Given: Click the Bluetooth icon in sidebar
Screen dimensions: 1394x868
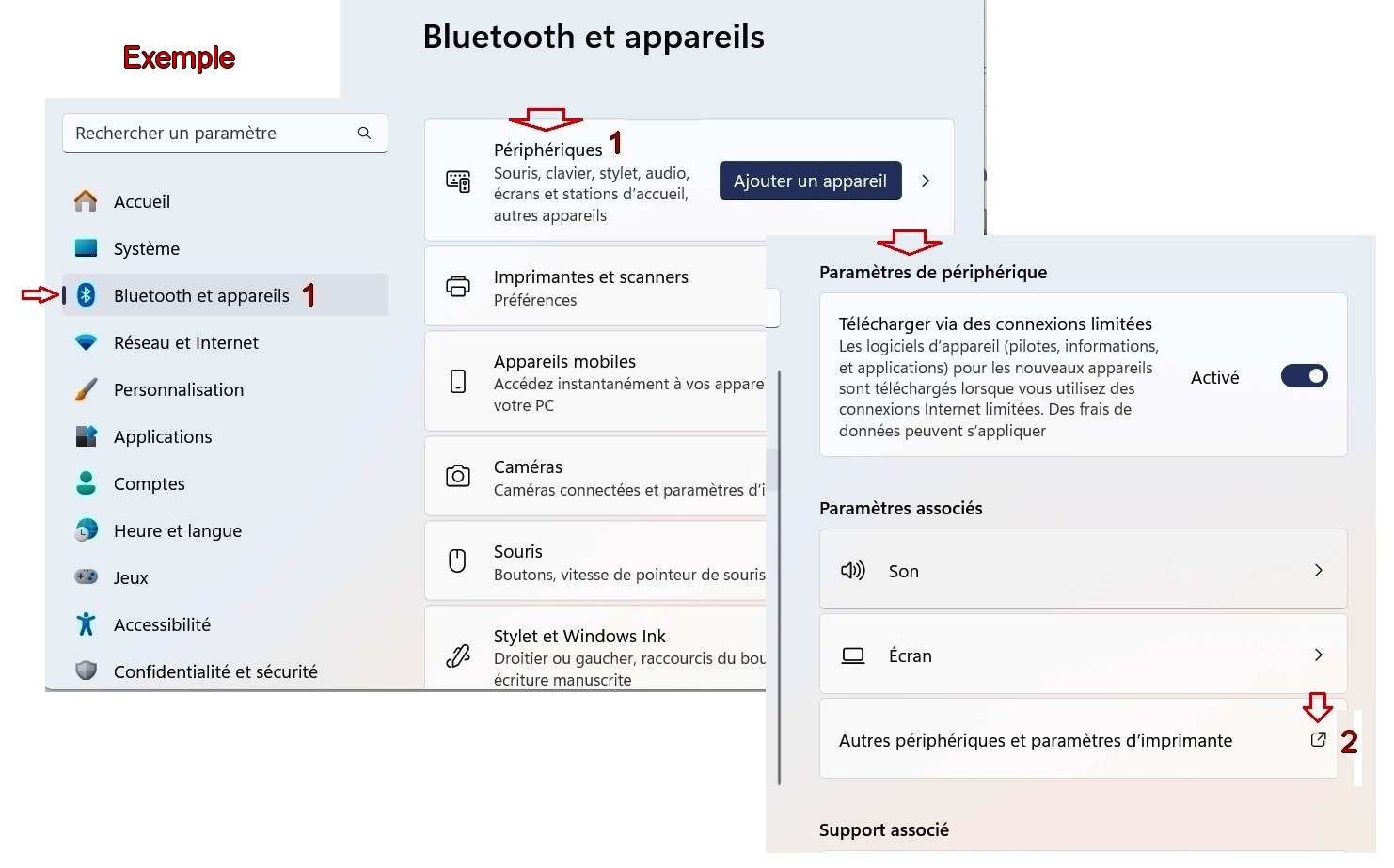Looking at the screenshot, I should (x=86, y=295).
